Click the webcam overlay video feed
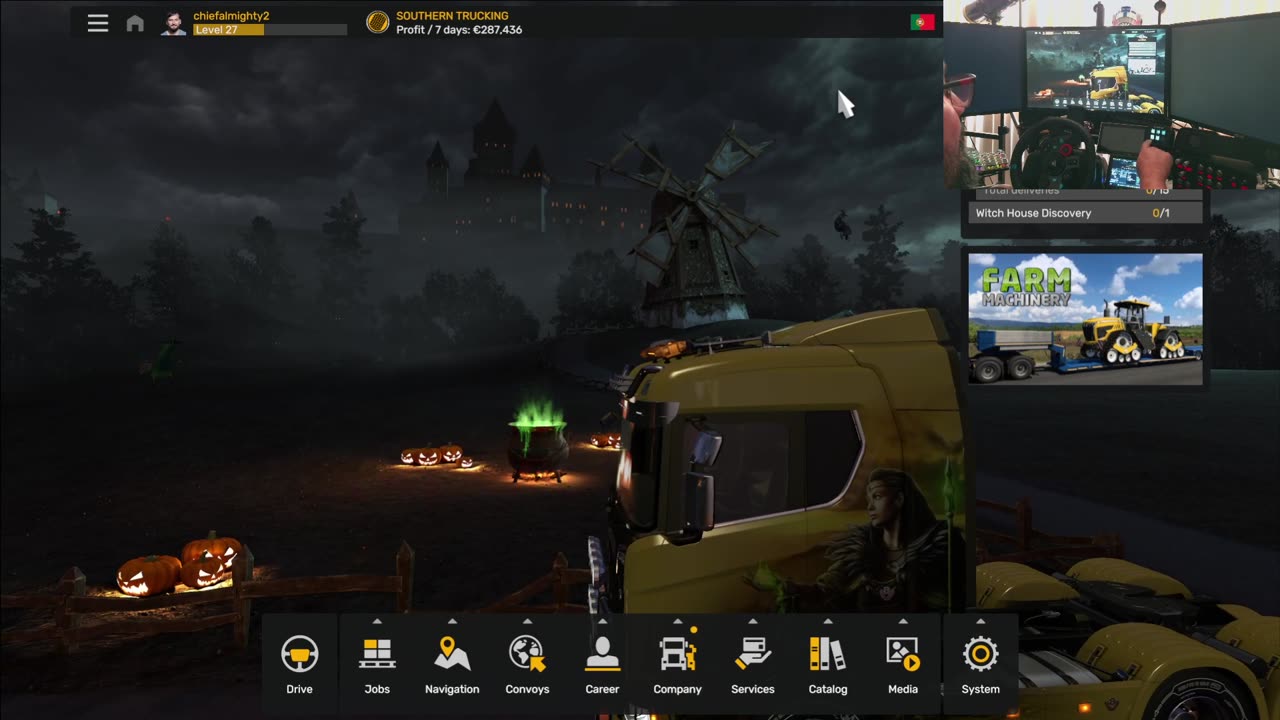 pos(1112,94)
